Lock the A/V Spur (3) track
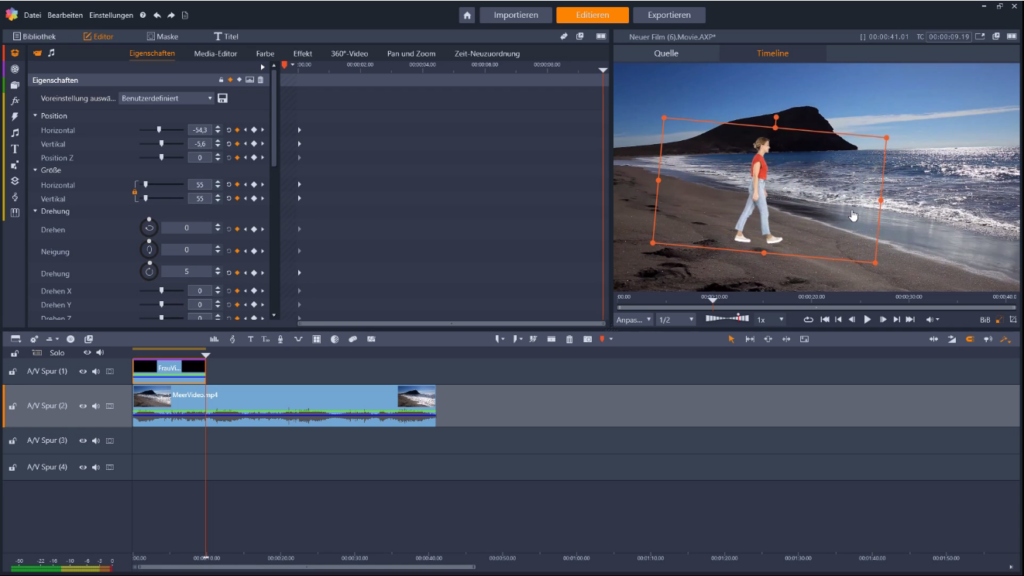 pyautogui.click(x=12, y=441)
